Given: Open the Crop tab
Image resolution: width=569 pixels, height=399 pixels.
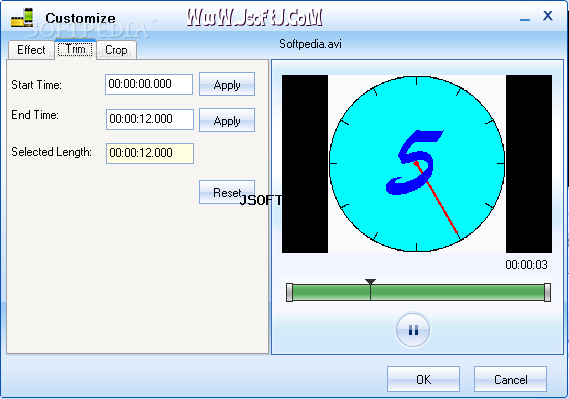Looking at the screenshot, I should [x=116, y=50].
